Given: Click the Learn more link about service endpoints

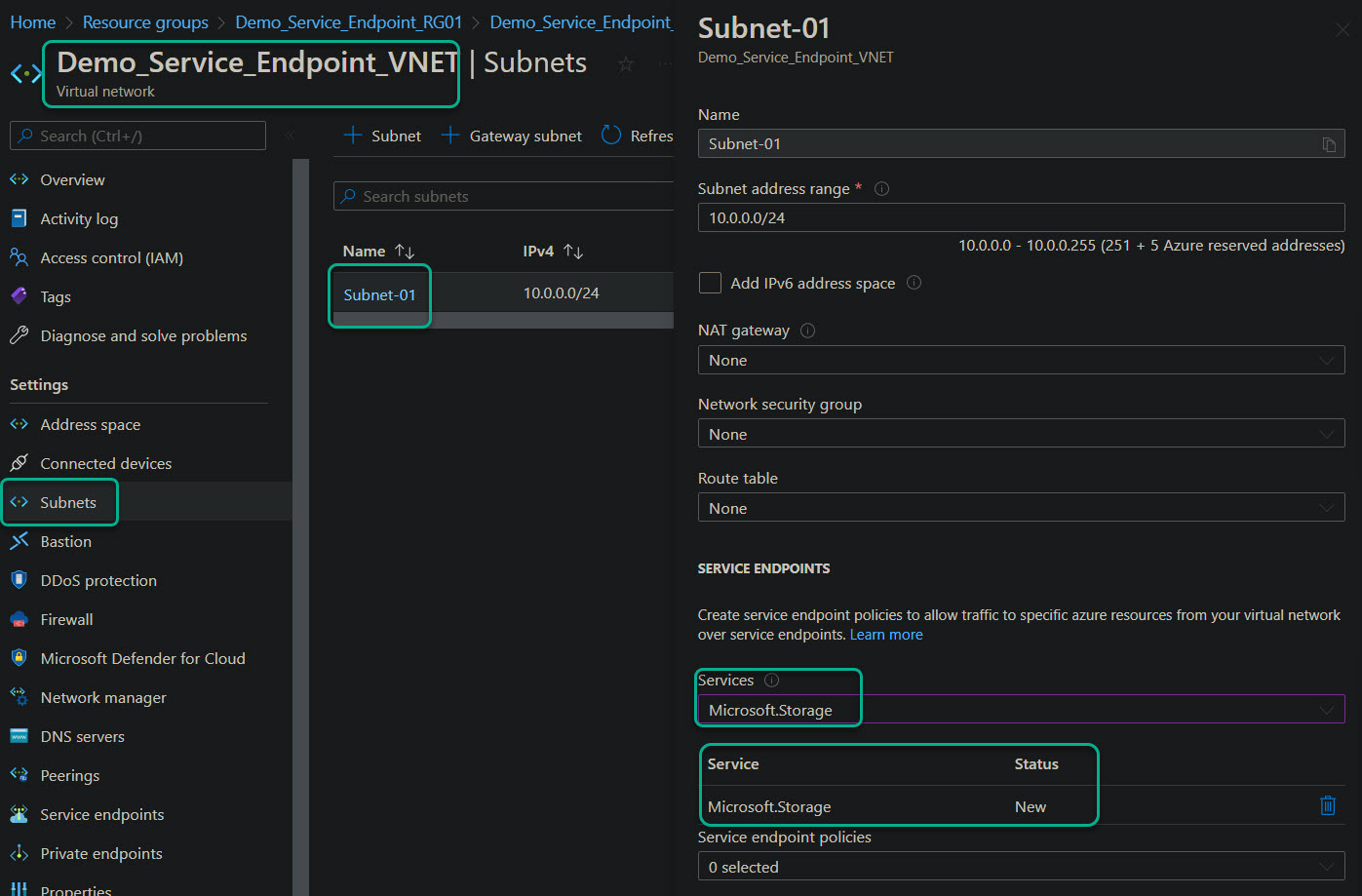Looking at the screenshot, I should pos(885,634).
